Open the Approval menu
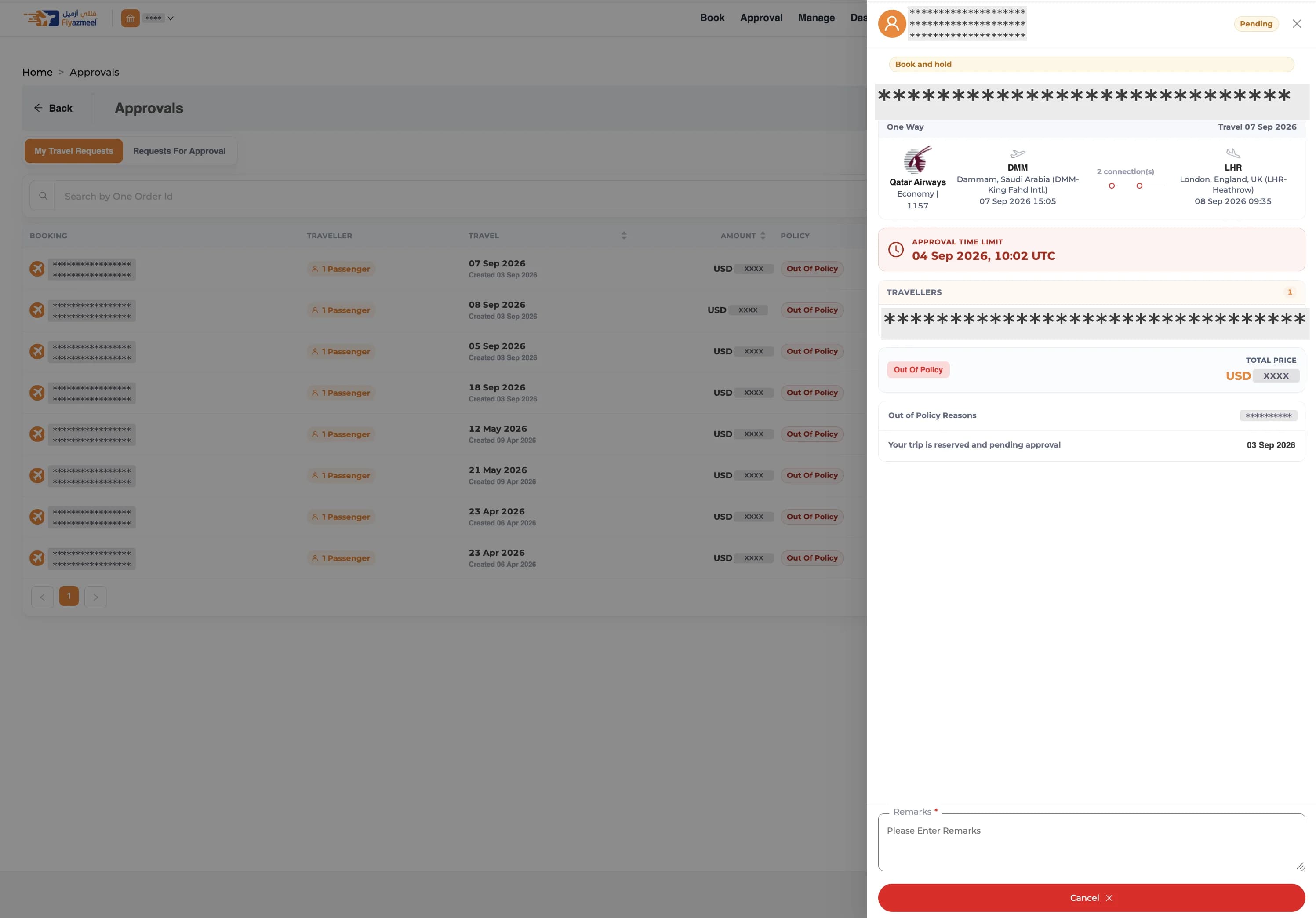This screenshot has width=1316, height=918. point(761,18)
